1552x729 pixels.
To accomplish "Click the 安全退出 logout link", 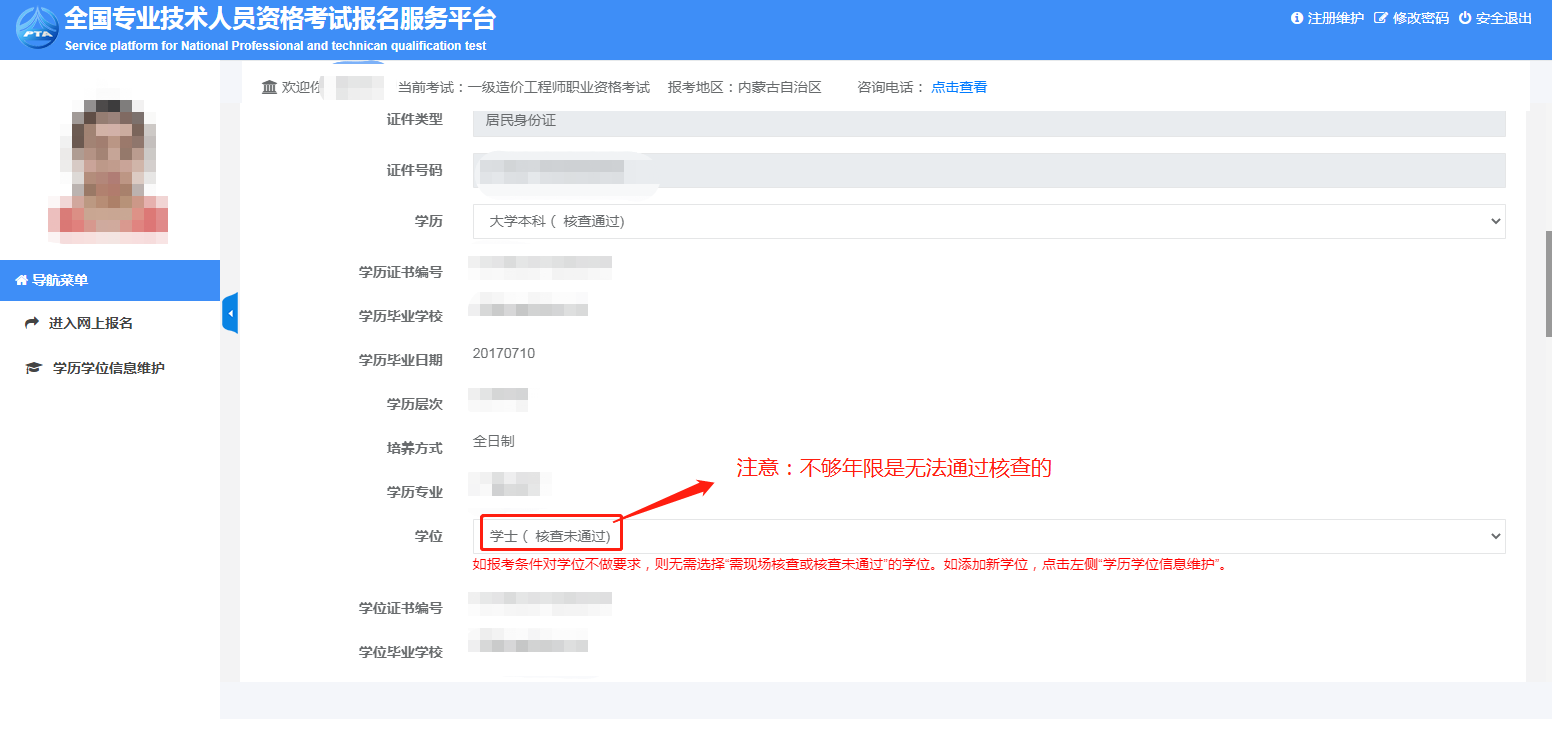I will (1503, 18).
